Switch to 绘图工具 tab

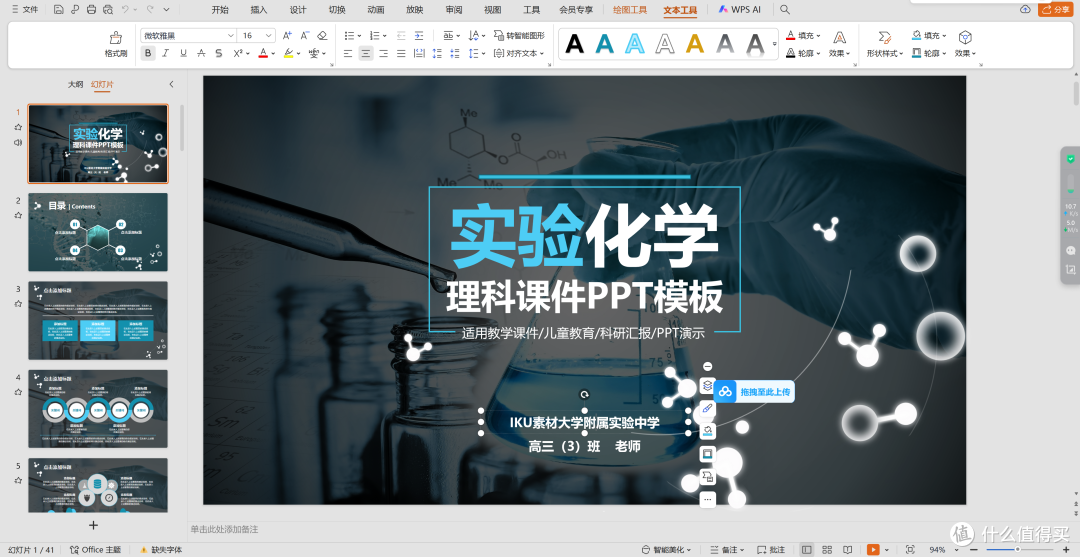click(630, 10)
